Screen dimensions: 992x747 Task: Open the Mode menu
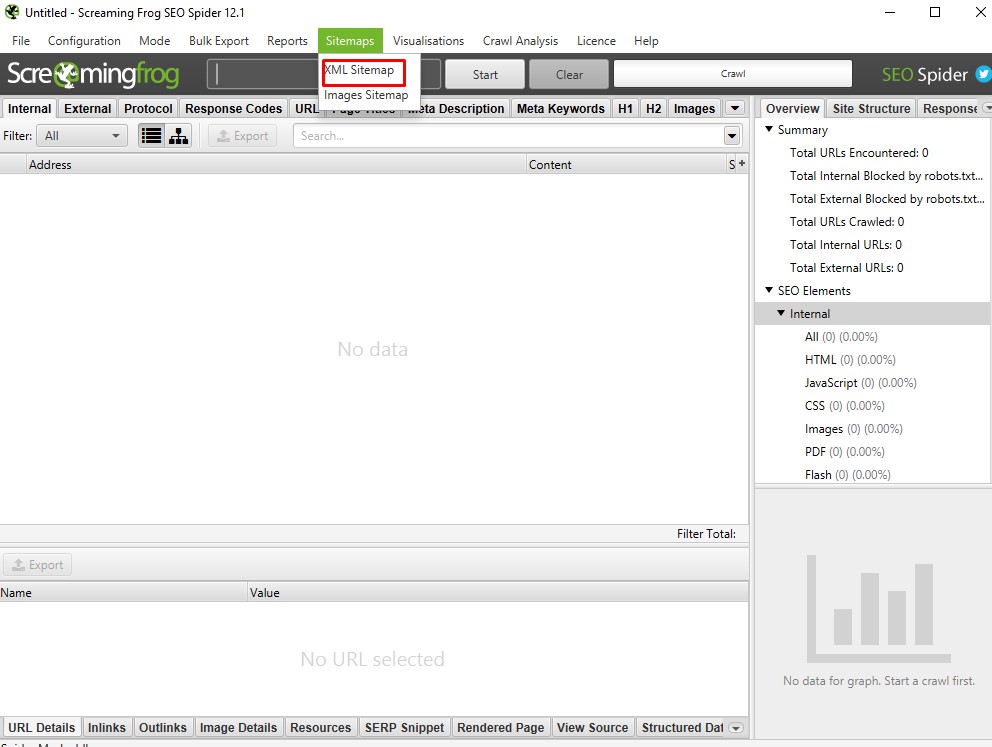154,40
